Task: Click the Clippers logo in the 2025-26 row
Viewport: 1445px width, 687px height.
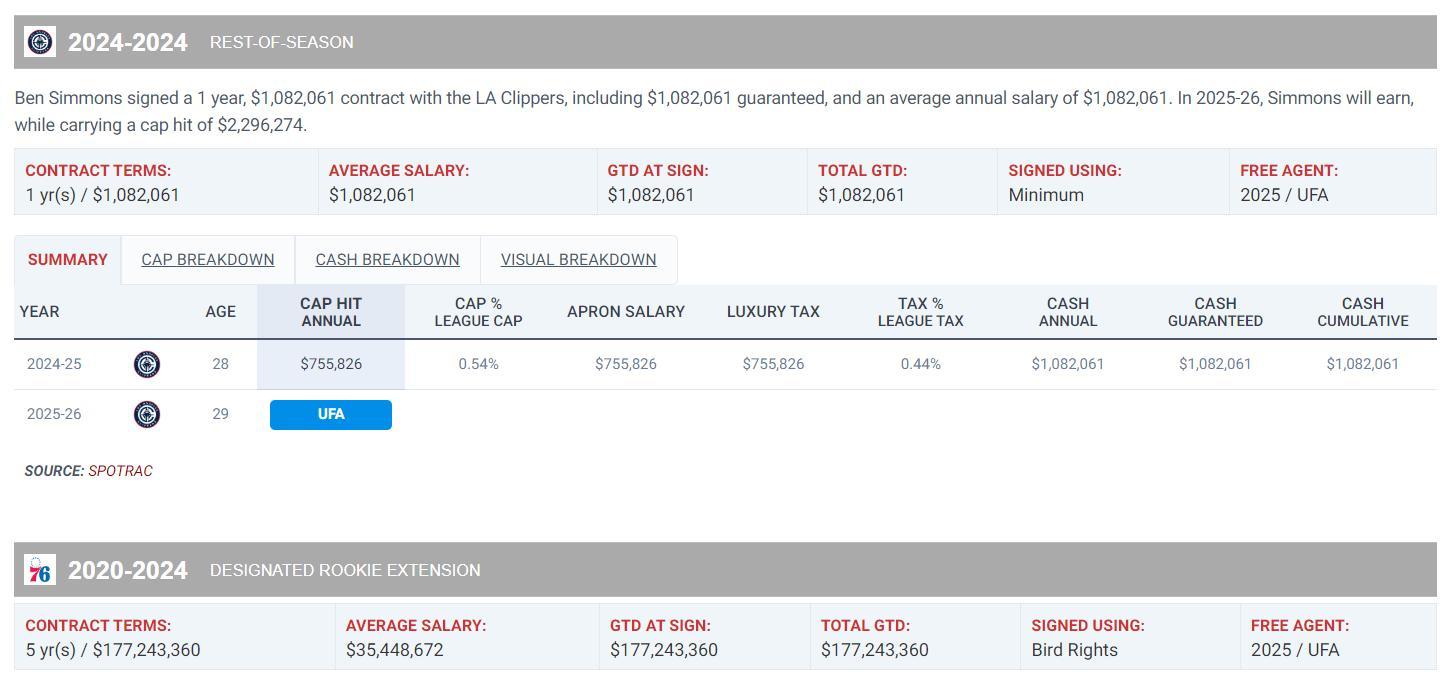Action: 147,414
